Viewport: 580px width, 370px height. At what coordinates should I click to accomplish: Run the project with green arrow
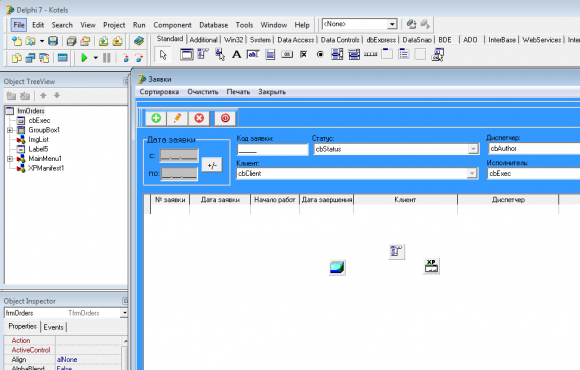pyautogui.click(x=84, y=58)
